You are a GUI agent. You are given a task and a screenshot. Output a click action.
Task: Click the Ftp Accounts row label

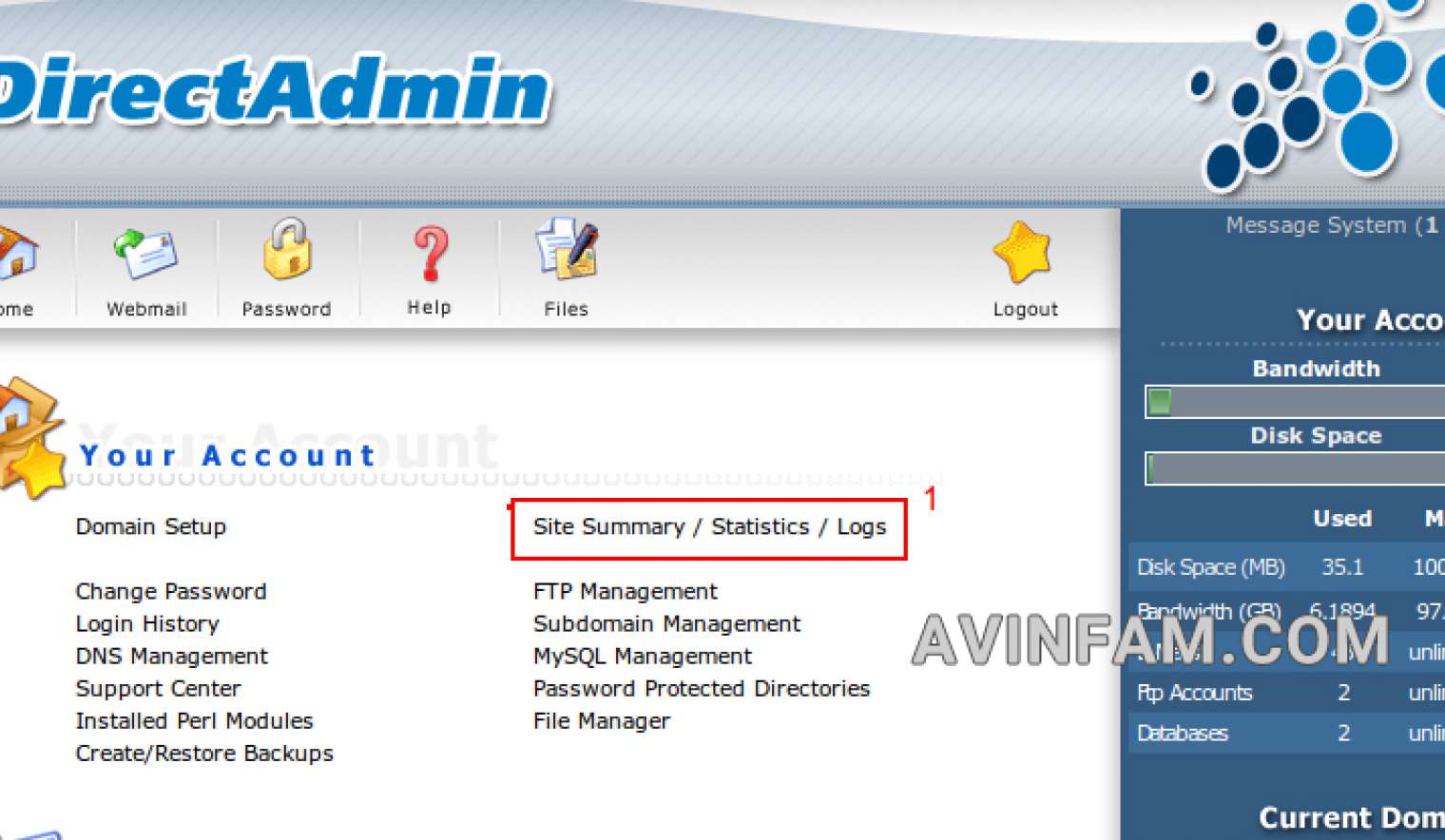click(x=1194, y=693)
